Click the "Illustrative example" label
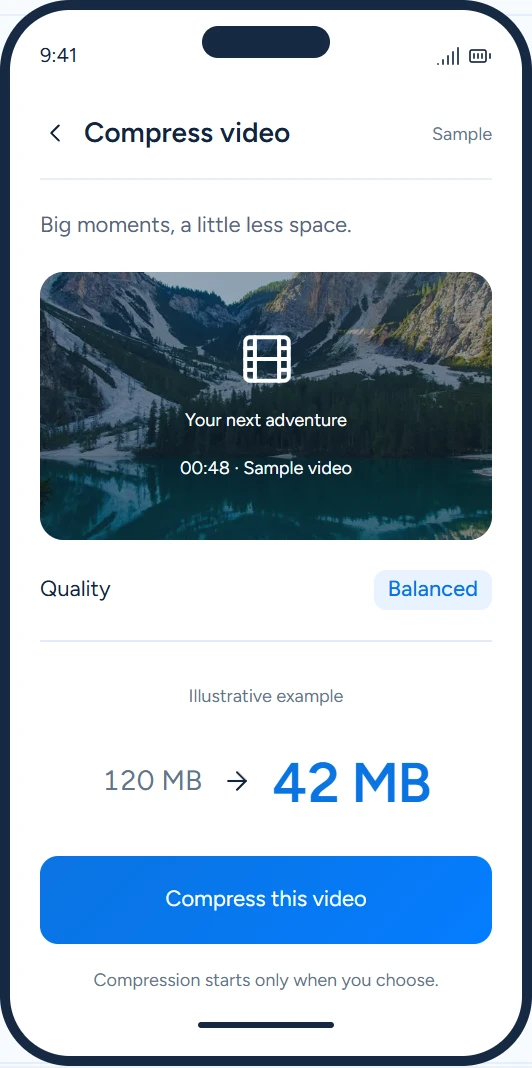The width and height of the screenshot is (532, 1068). click(x=266, y=696)
